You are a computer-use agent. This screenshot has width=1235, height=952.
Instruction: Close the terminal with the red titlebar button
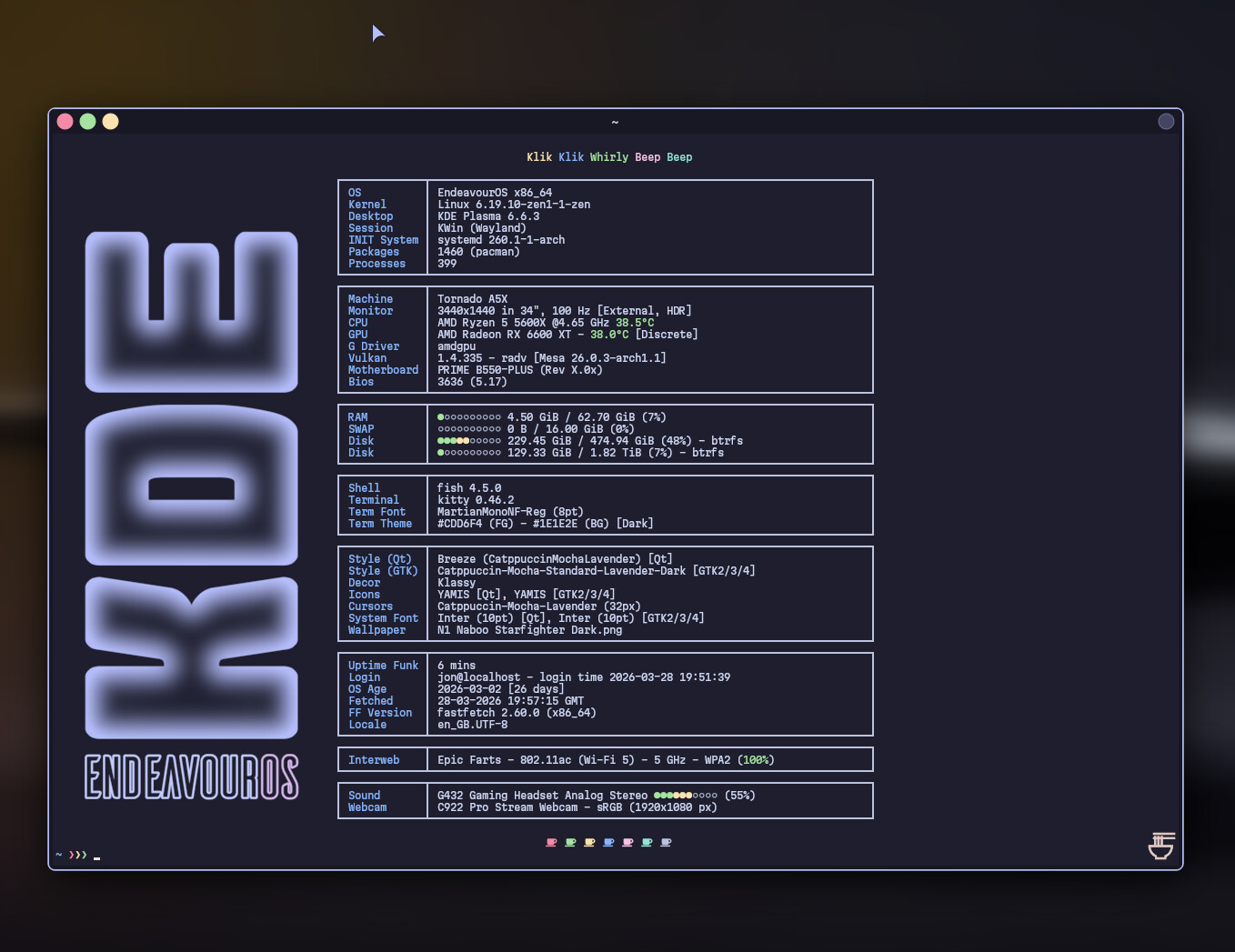(65, 122)
